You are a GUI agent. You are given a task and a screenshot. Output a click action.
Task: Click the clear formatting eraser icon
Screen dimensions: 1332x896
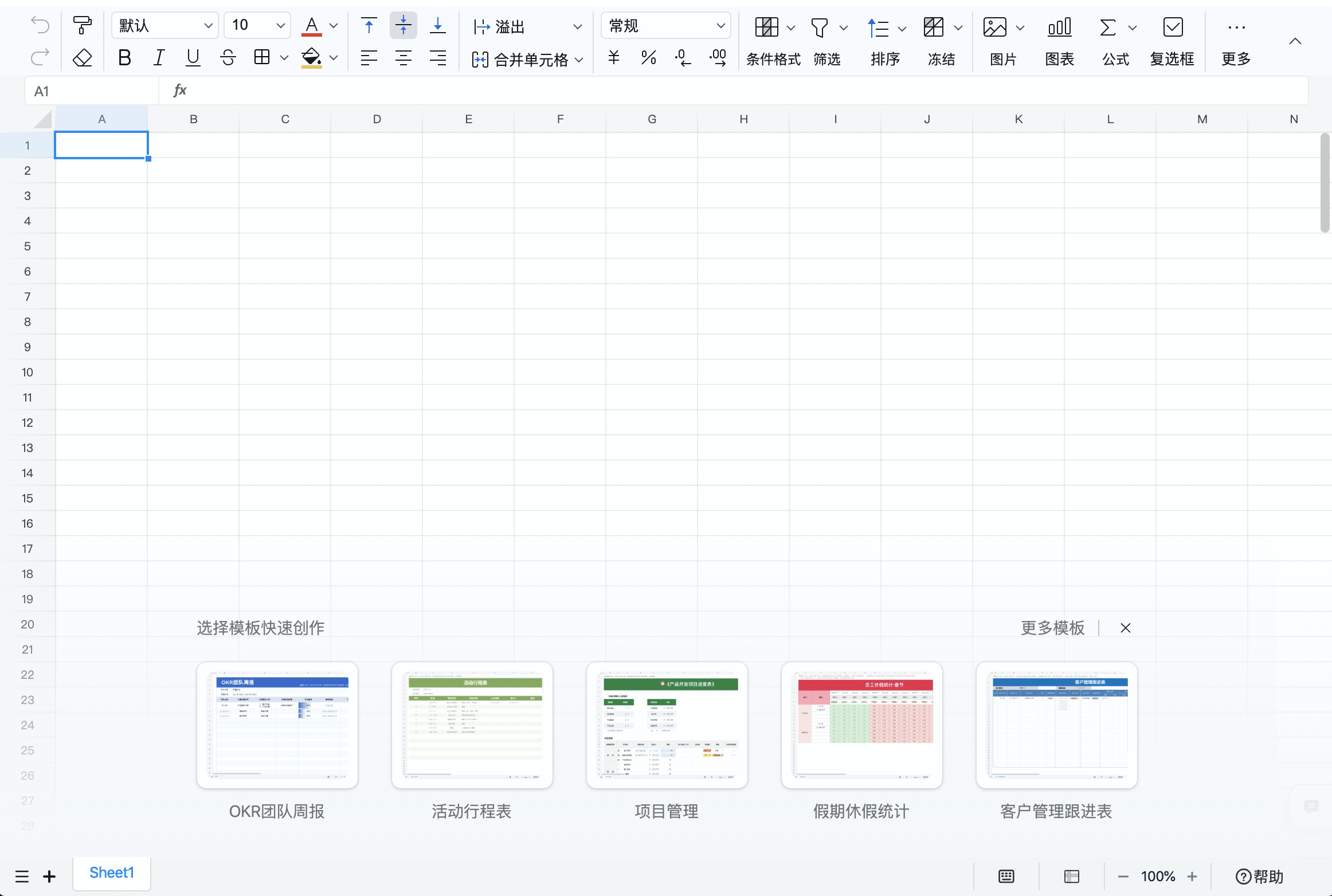click(x=83, y=57)
